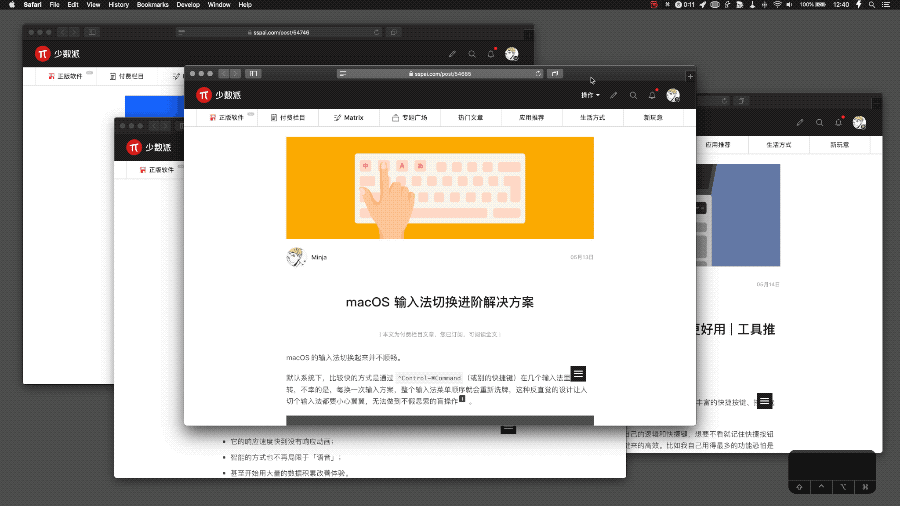This screenshot has width=900, height=506.
Task: Open notifications bell in the right rear window
Action: pos(838,122)
